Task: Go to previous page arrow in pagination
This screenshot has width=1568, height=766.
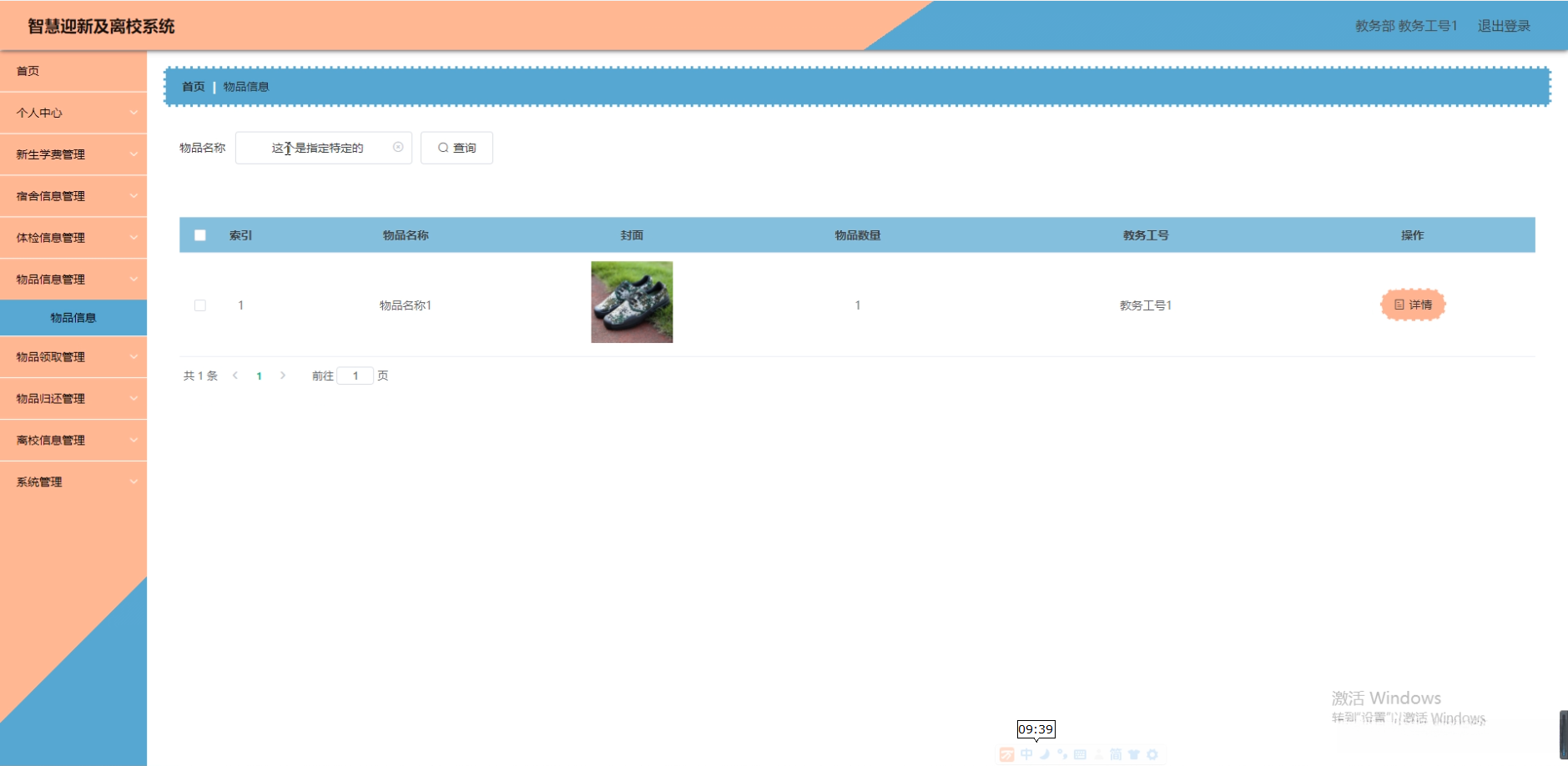Action: click(x=235, y=375)
